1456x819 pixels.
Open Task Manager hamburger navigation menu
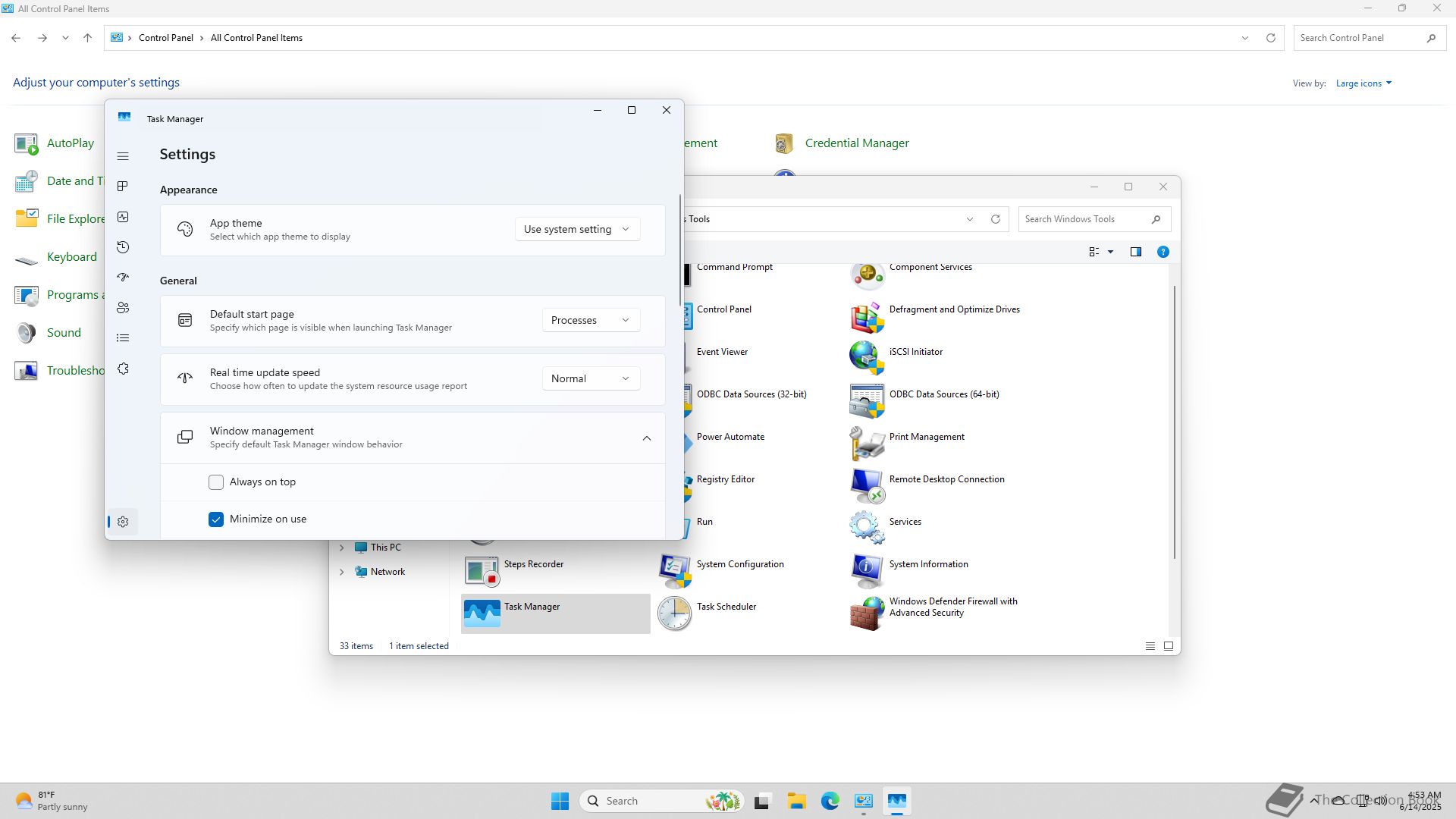click(123, 156)
